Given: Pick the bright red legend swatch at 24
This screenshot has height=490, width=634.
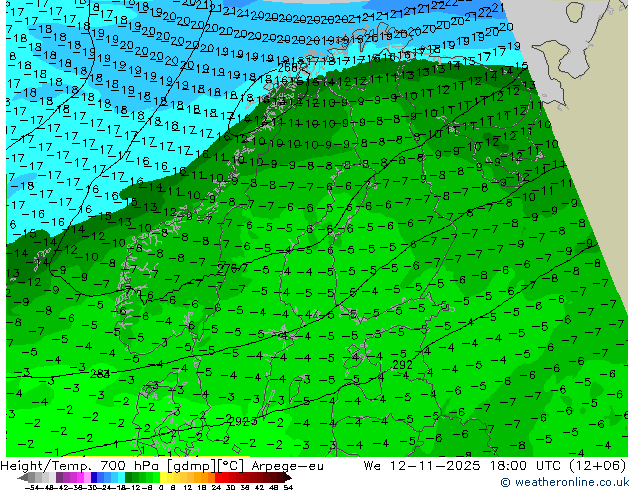Looking at the screenshot, I should click(218, 478).
